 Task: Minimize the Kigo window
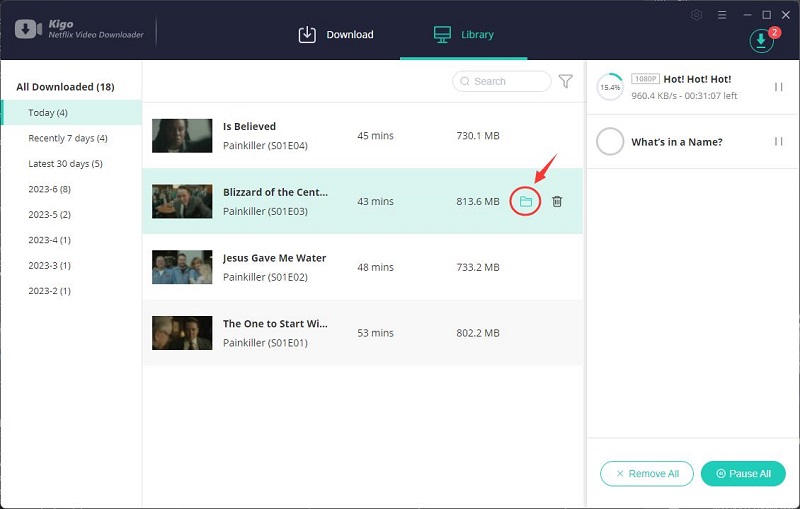point(747,15)
